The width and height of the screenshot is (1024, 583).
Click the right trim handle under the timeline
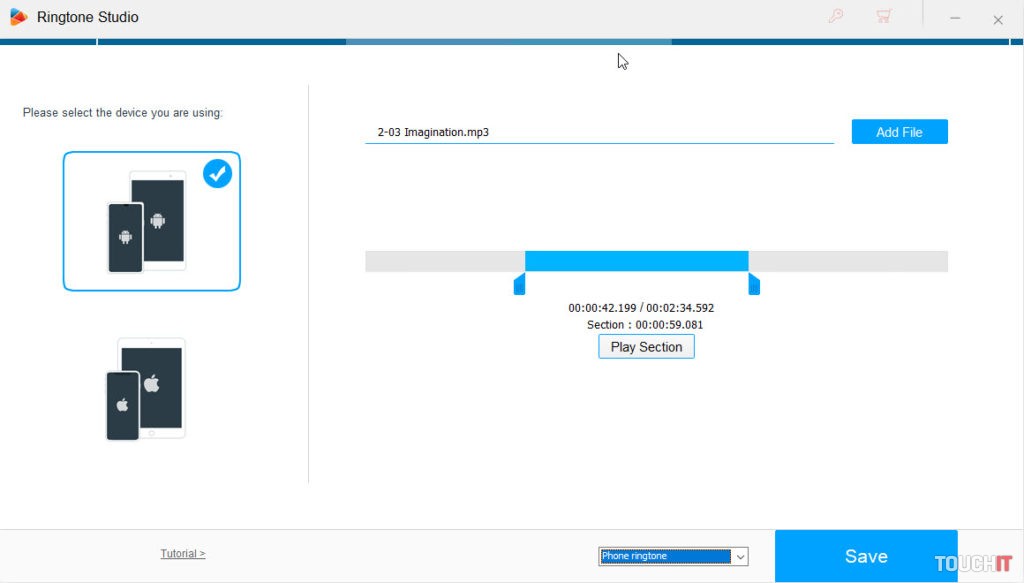(x=754, y=285)
